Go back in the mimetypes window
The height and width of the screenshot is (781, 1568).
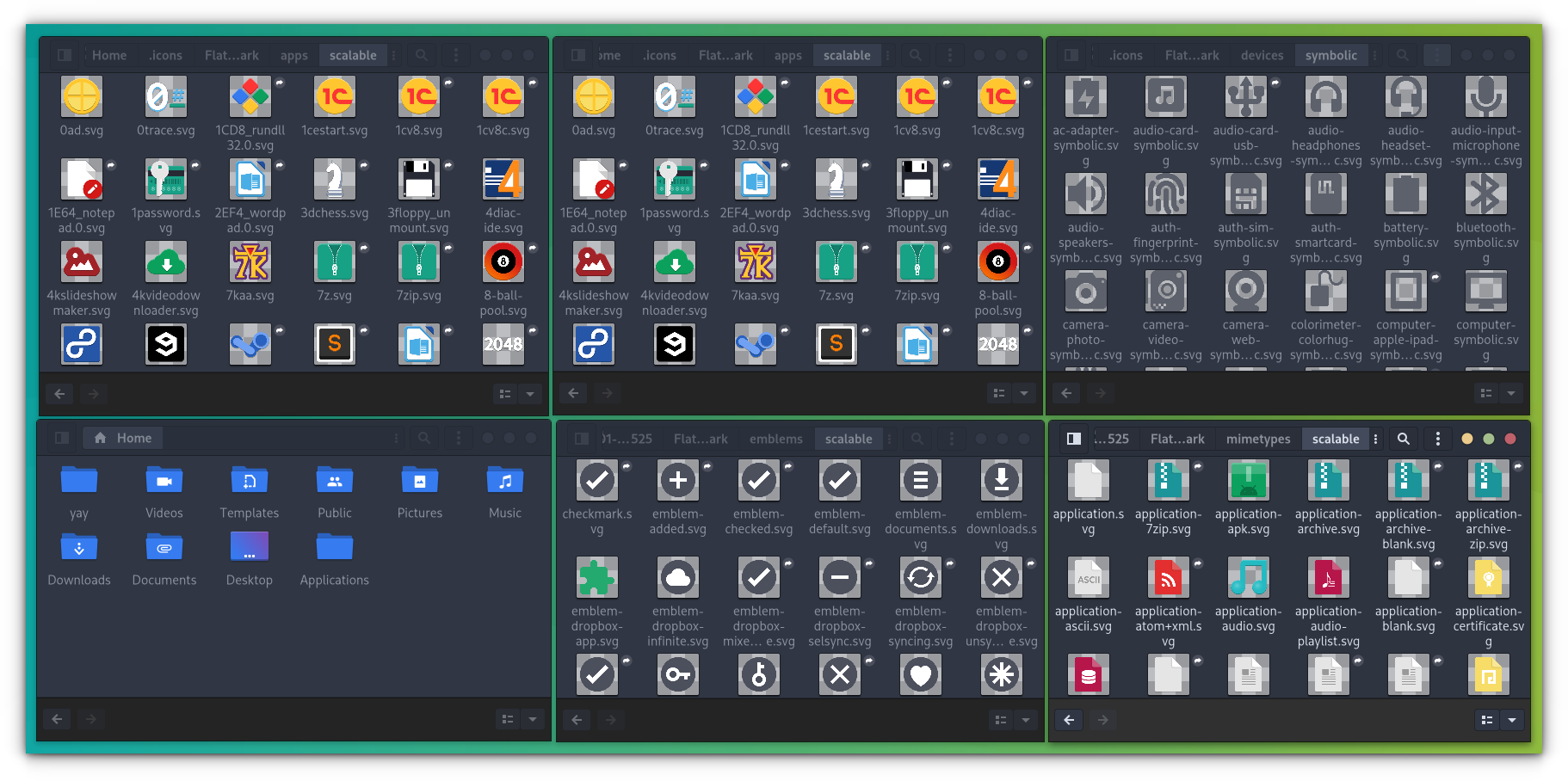(x=1069, y=720)
